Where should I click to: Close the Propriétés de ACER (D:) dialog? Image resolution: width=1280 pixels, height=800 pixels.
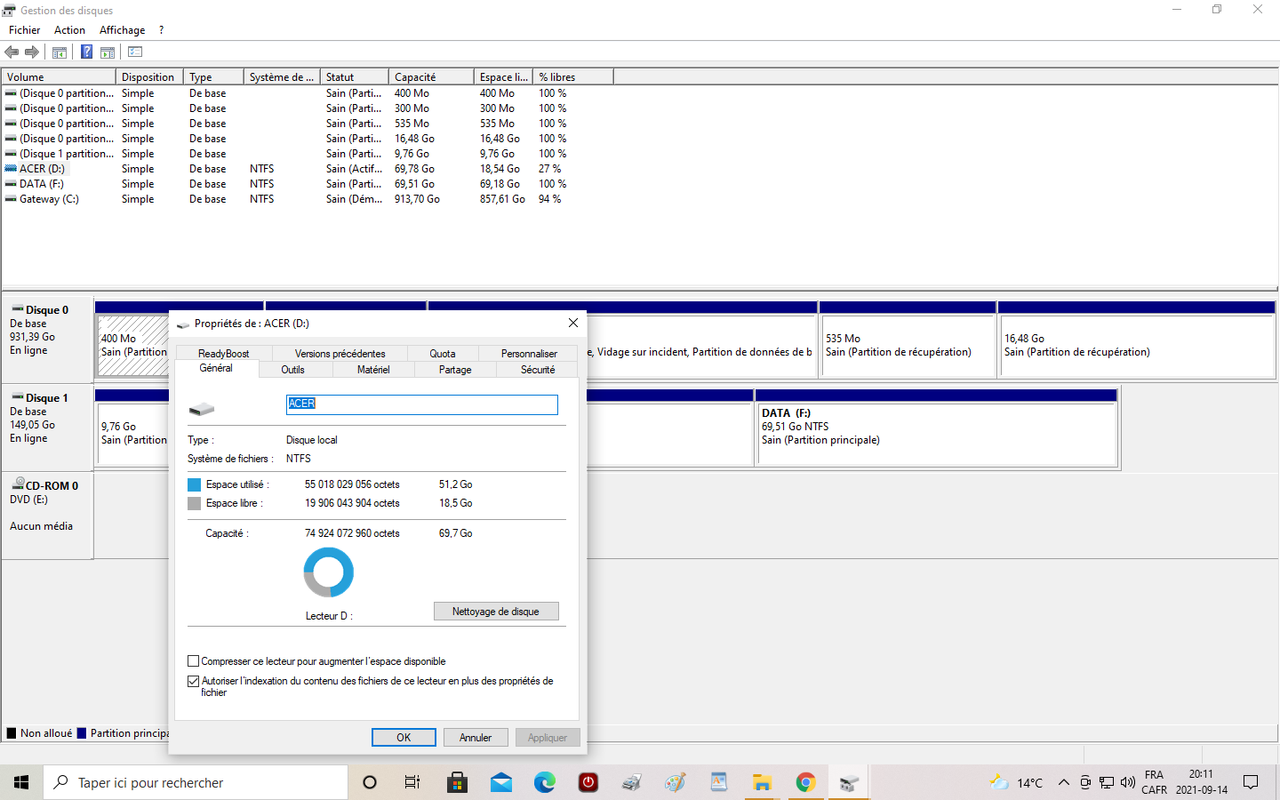[x=573, y=323]
